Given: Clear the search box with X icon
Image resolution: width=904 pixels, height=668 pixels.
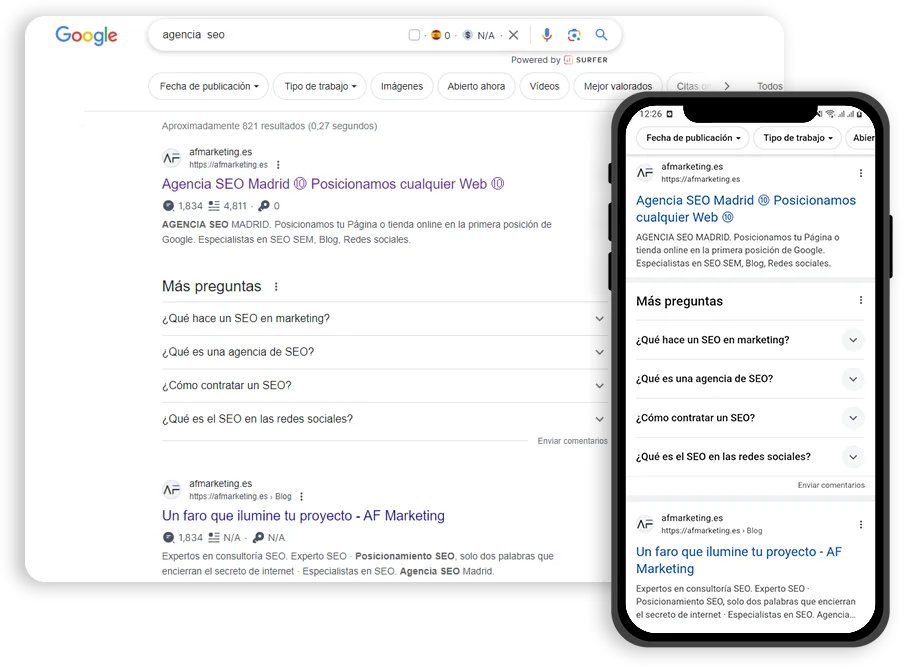Looking at the screenshot, I should [513, 35].
